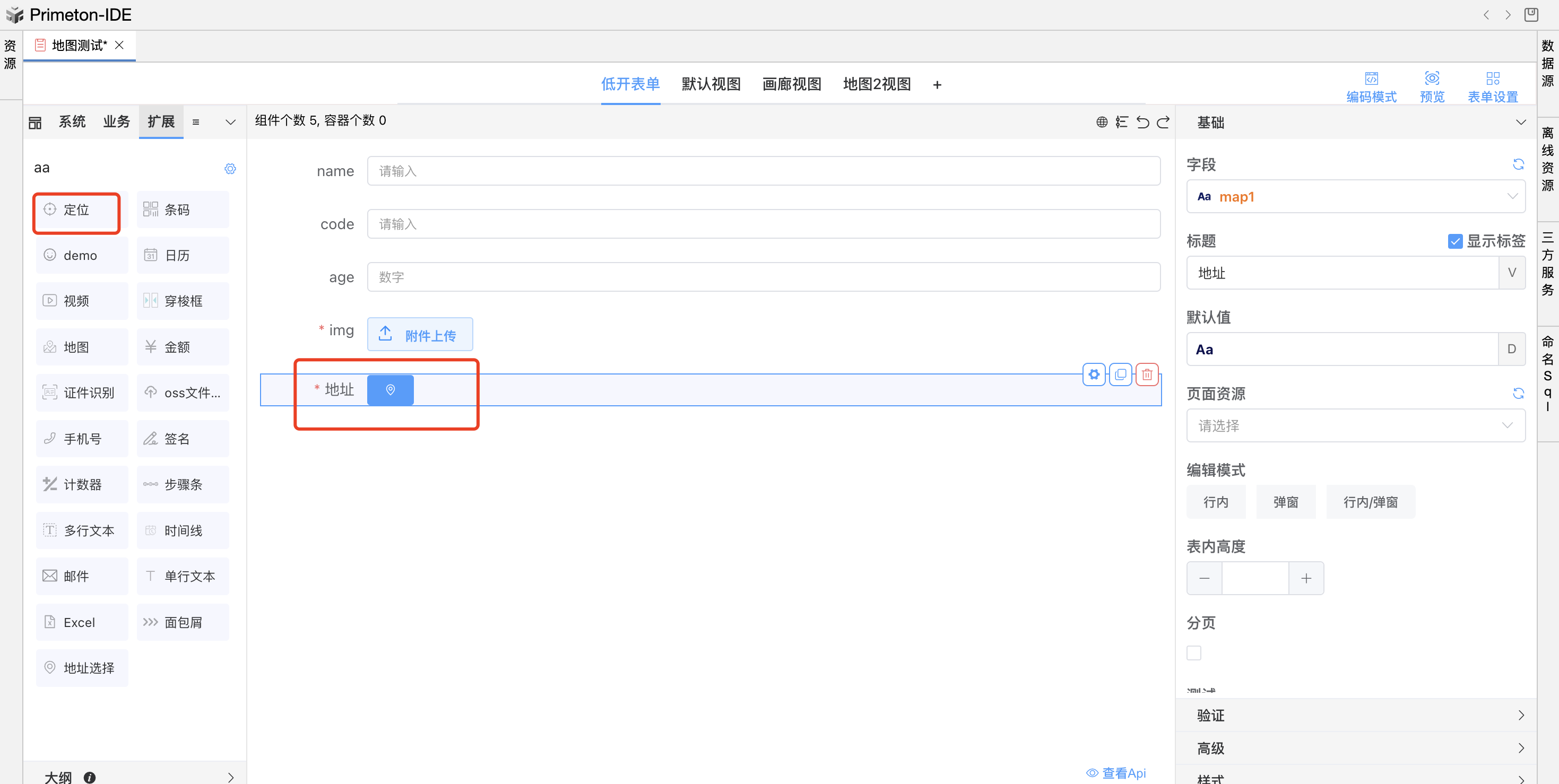Click the 查看Api link
Screen dimensions: 1559x784
pyautogui.click(x=1116, y=773)
